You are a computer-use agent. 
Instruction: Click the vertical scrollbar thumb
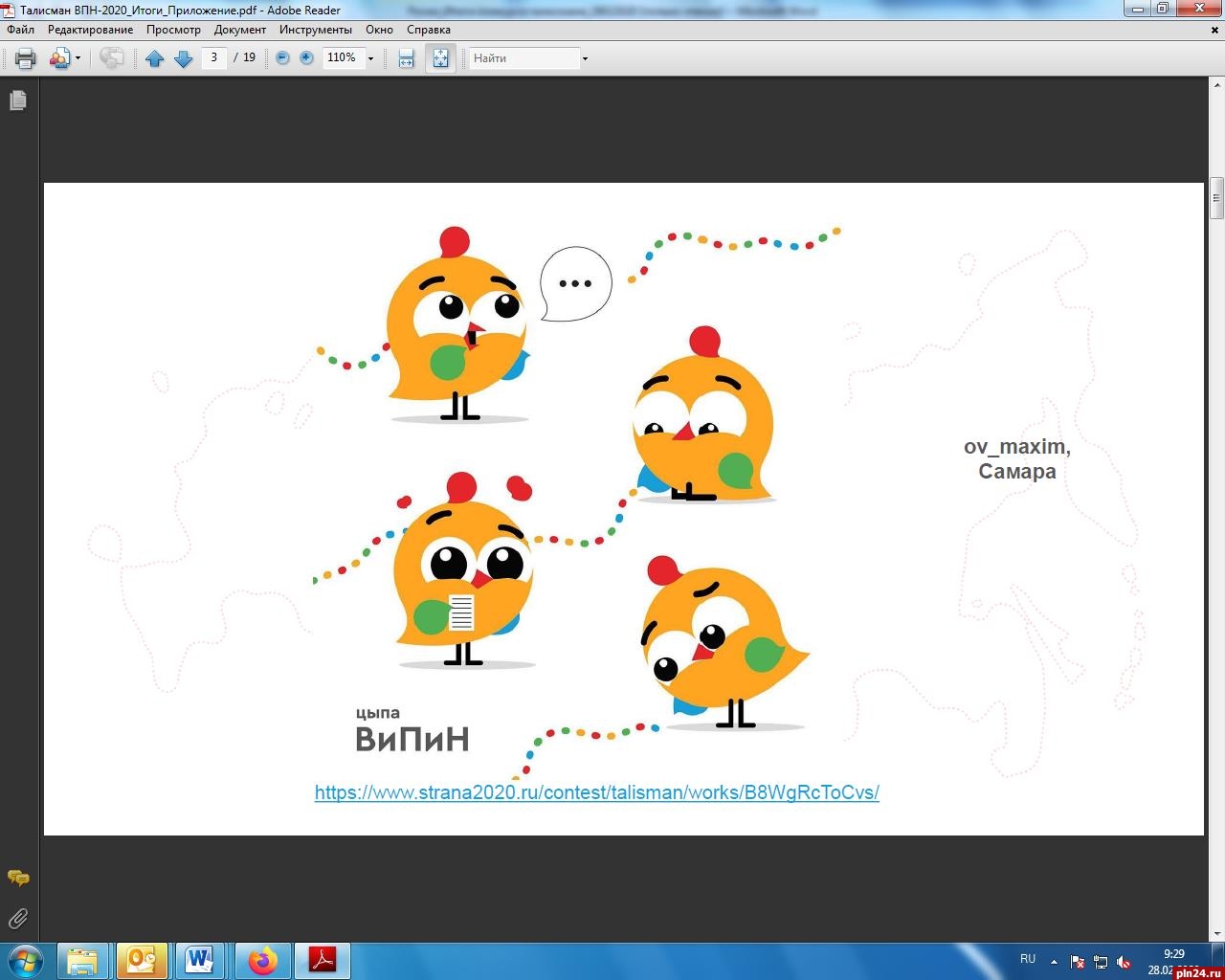[x=1216, y=198]
